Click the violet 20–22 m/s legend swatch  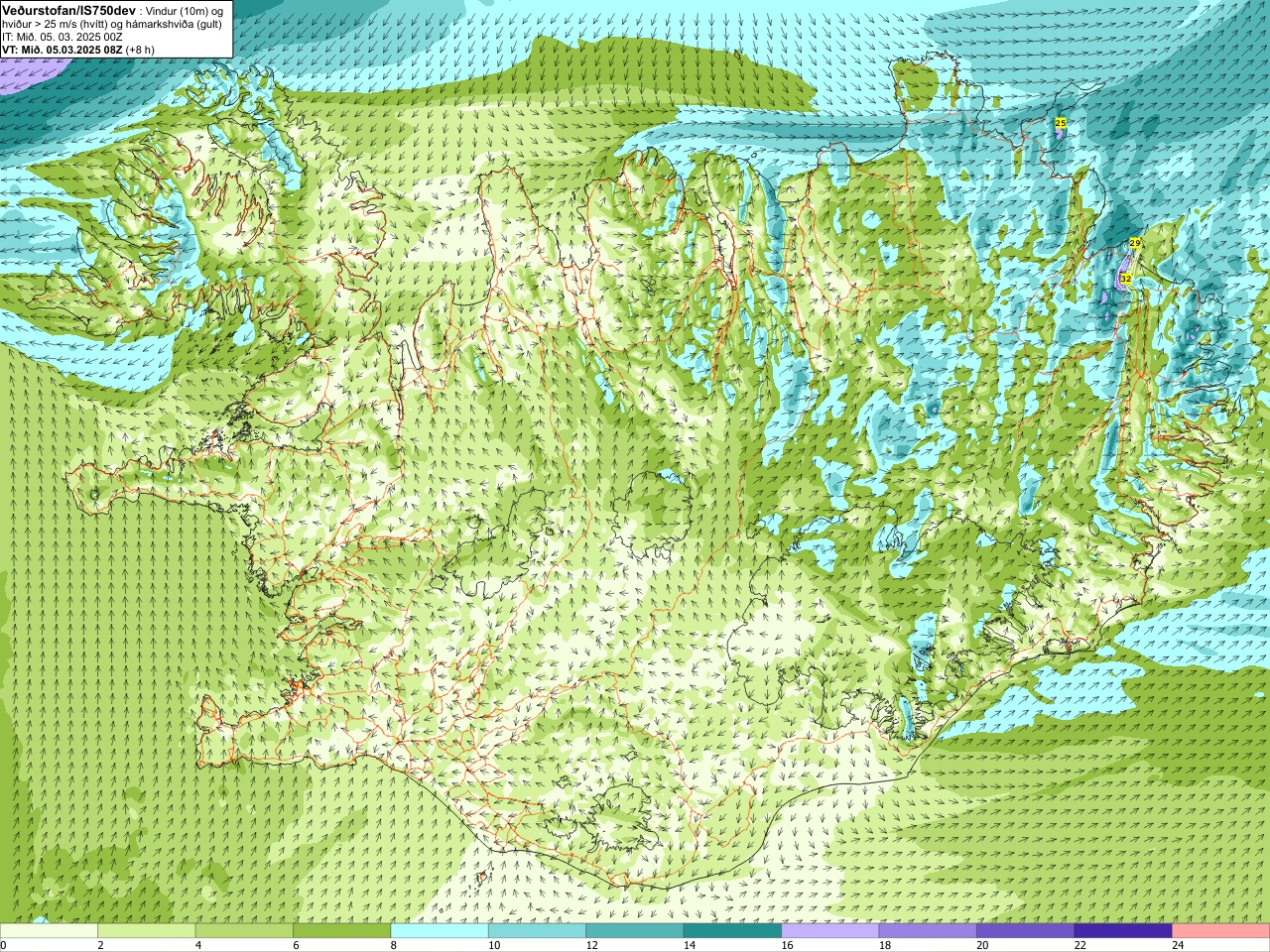click(1026, 932)
